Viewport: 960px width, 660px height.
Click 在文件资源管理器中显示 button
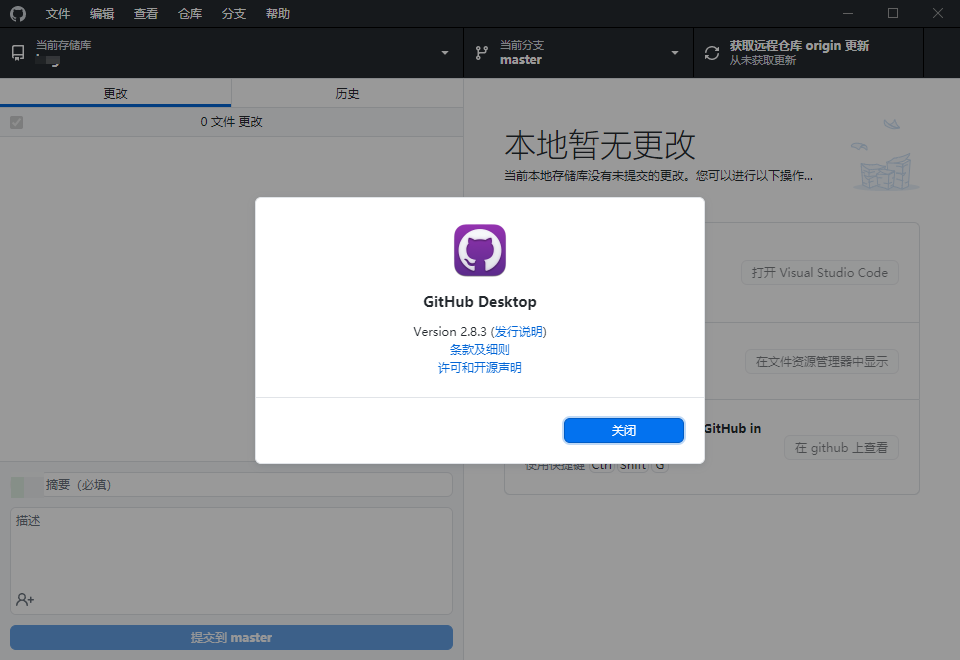tap(822, 361)
